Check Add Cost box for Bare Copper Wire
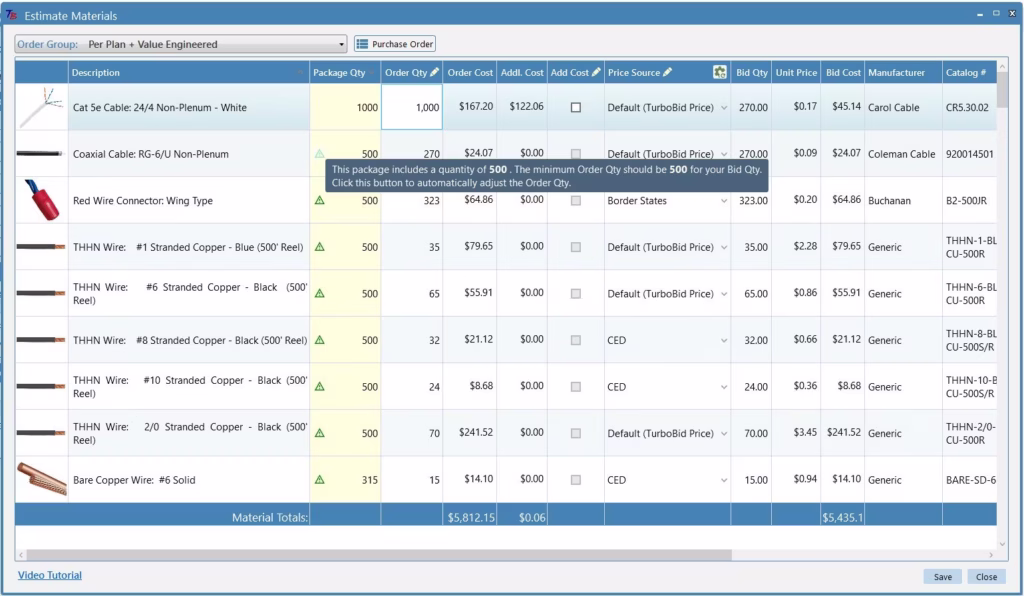This screenshot has width=1024, height=596. pyautogui.click(x=575, y=480)
